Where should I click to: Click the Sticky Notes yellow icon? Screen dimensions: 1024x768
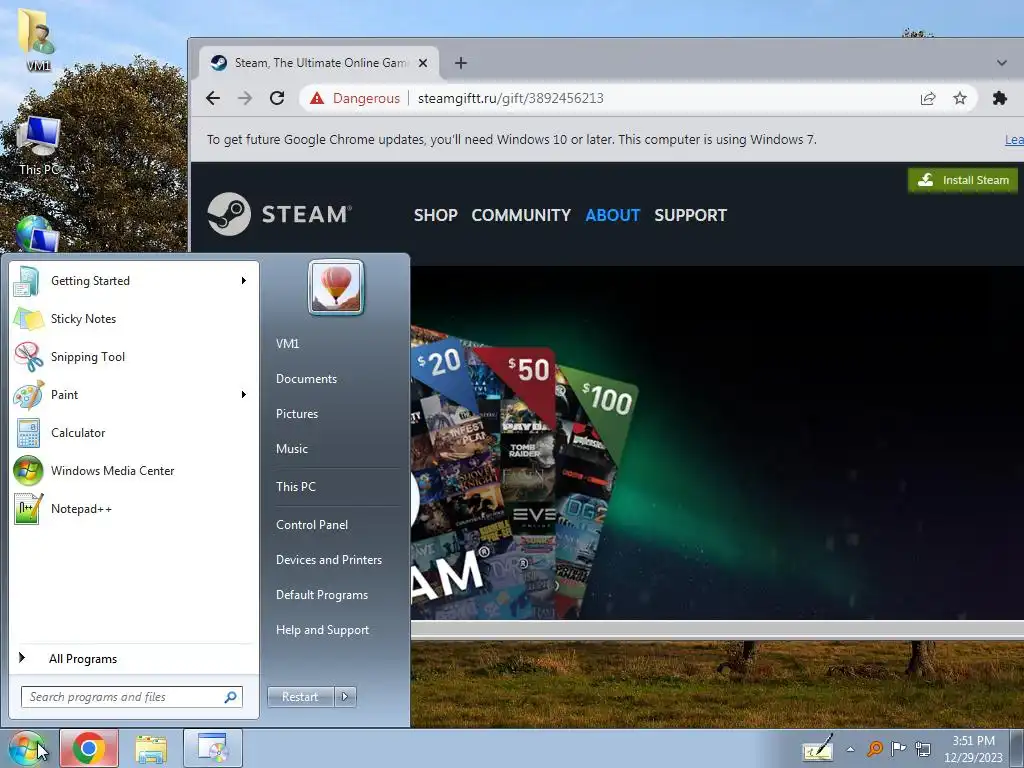28,319
